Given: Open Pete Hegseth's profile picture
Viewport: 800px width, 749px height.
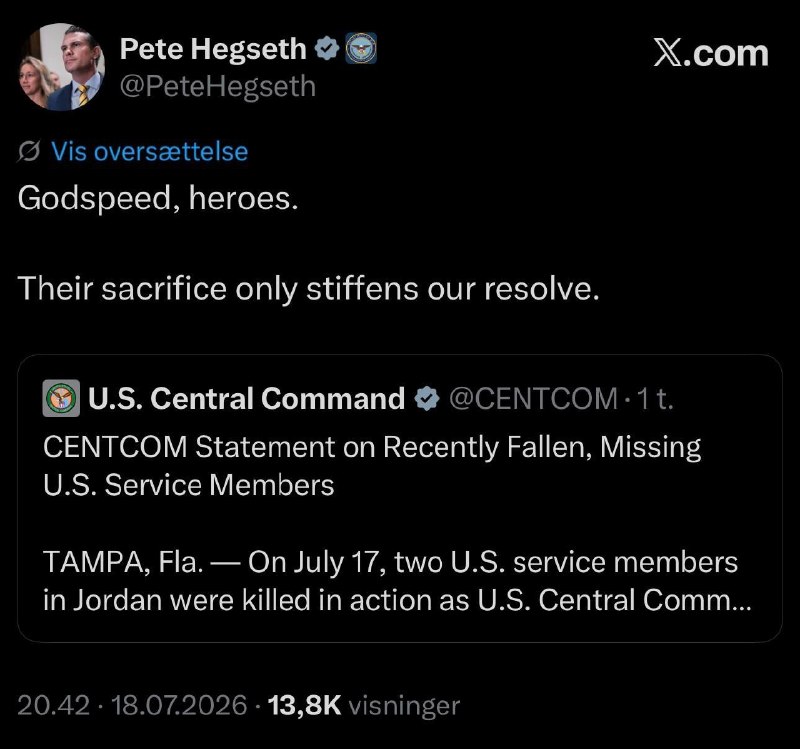Looking at the screenshot, I should (x=62, y=67).
